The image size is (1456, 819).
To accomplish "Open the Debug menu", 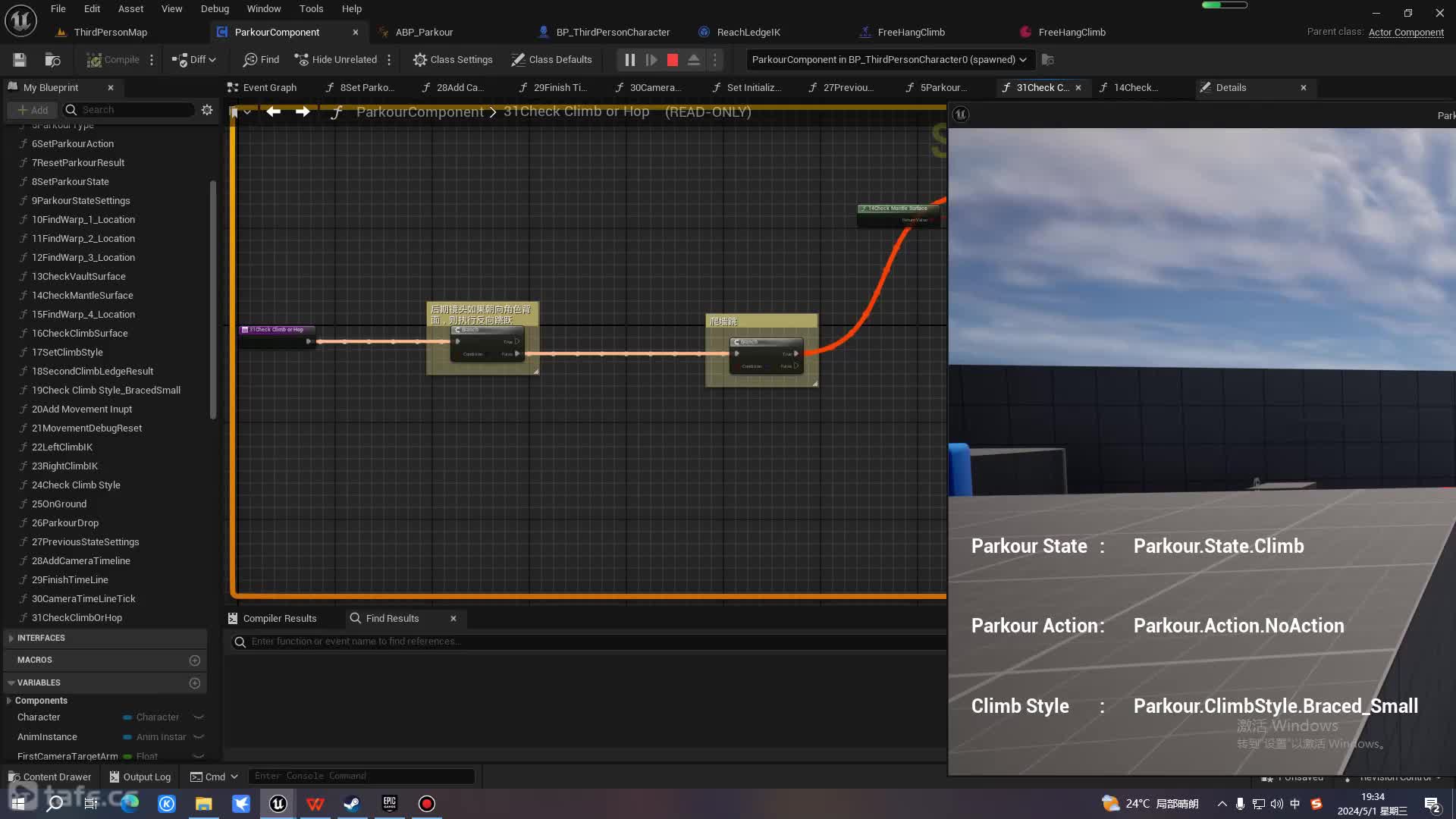I will pyautogui.click(x=215, y=9).
